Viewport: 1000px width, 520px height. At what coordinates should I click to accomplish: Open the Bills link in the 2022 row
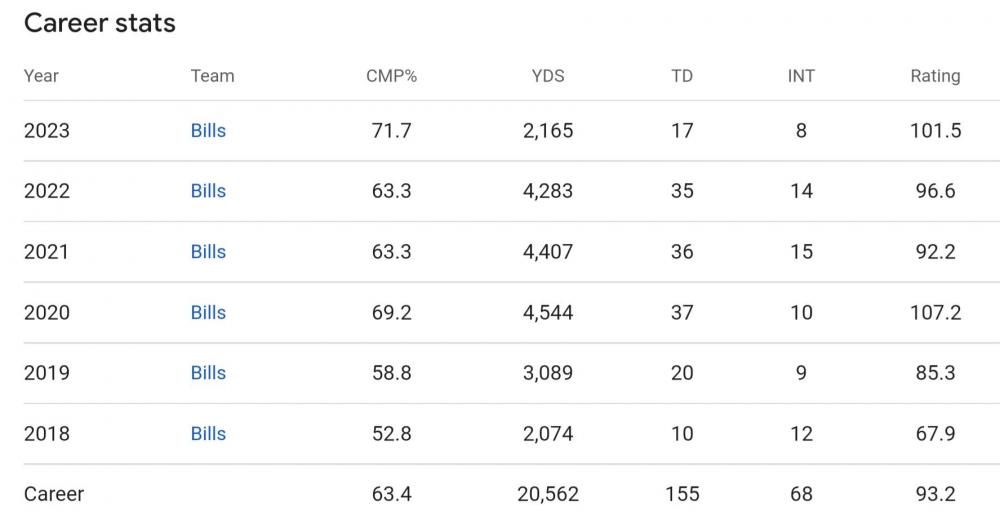pyautogui.click(x=208, y=191)
